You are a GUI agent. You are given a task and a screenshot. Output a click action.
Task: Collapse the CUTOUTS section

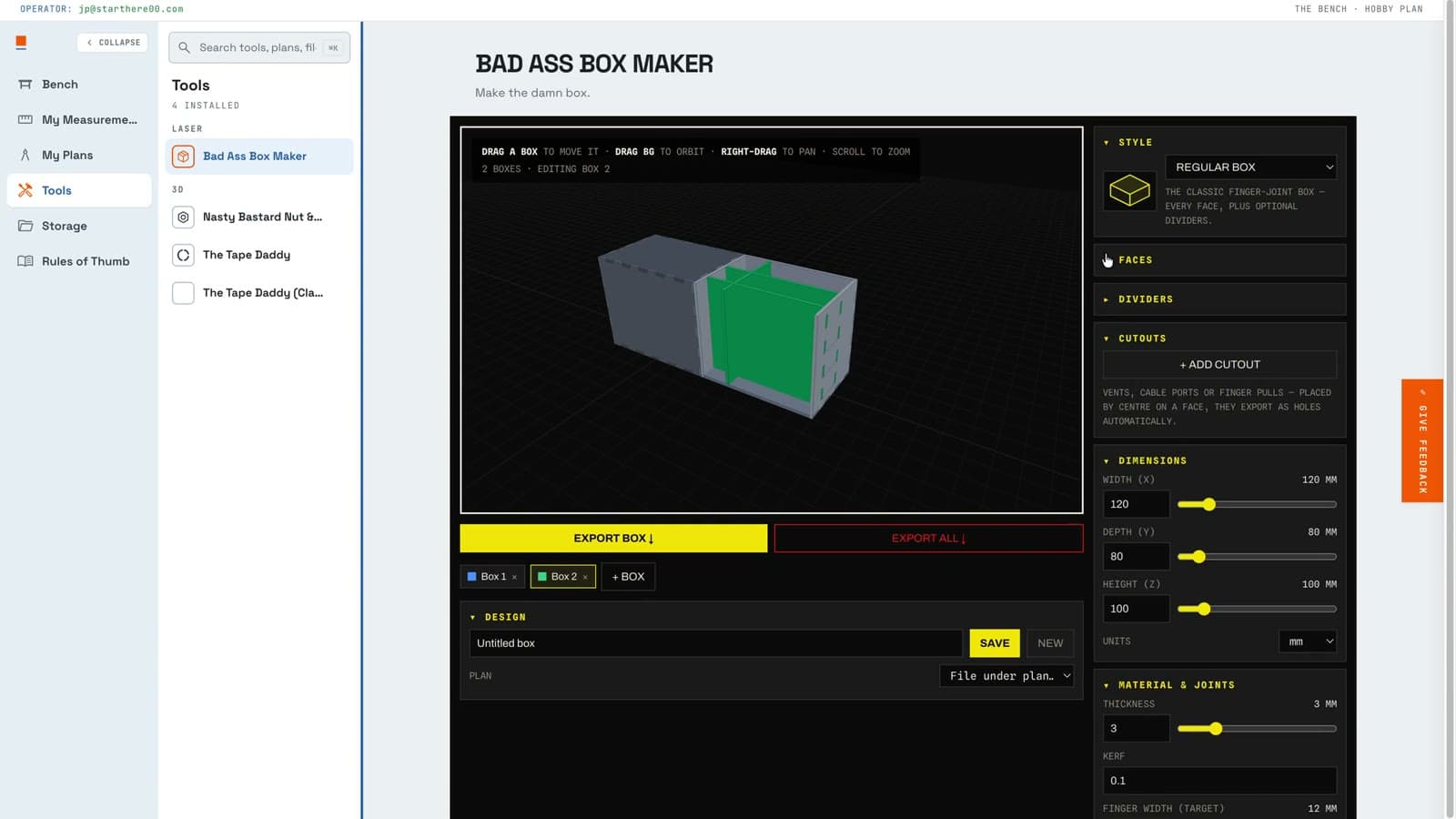(1219, 339)
